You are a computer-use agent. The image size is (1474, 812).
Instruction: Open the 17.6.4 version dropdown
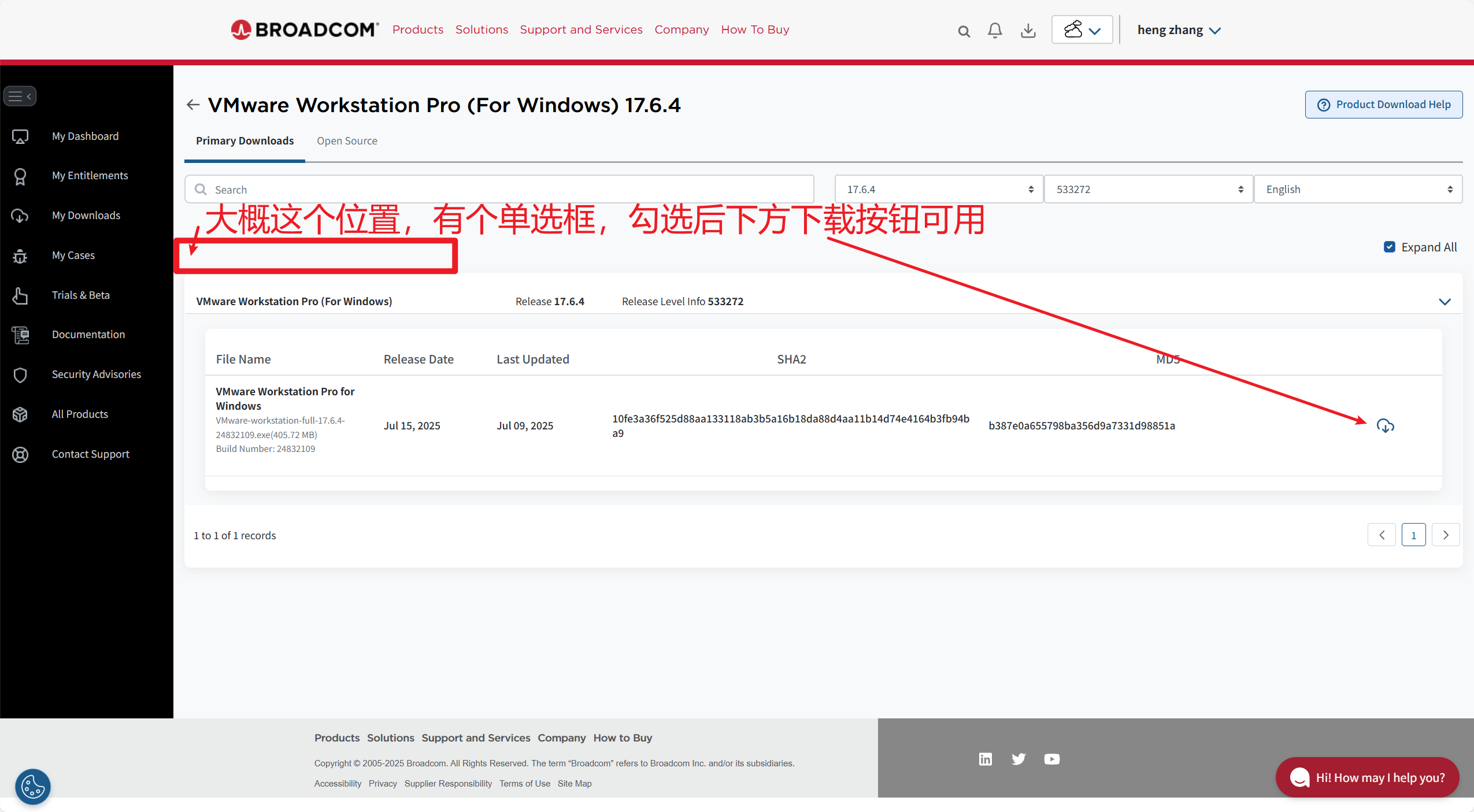click(939, 190)
